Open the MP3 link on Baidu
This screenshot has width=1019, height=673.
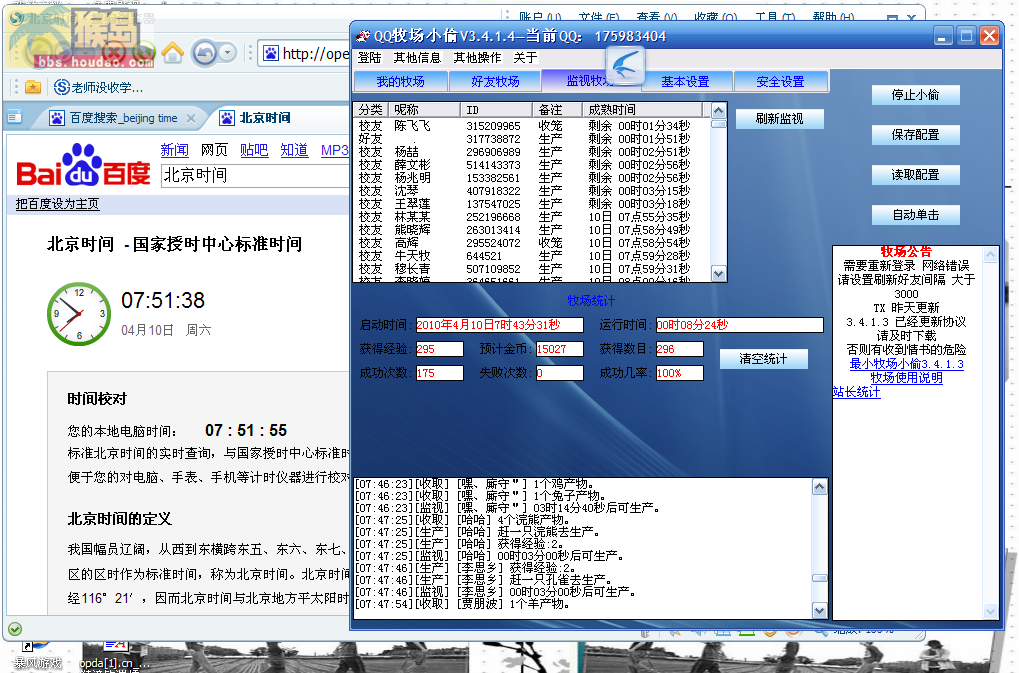(x=334, y=150)
